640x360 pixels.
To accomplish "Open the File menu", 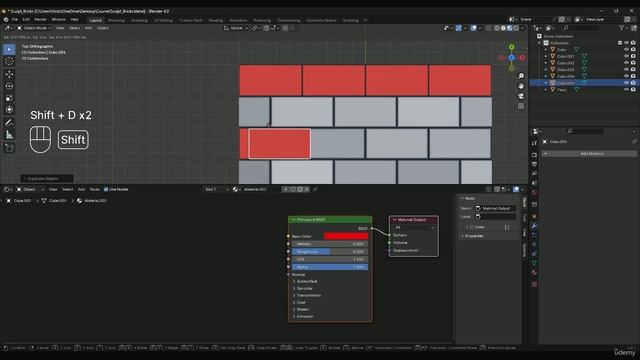I will click(15, 20).
